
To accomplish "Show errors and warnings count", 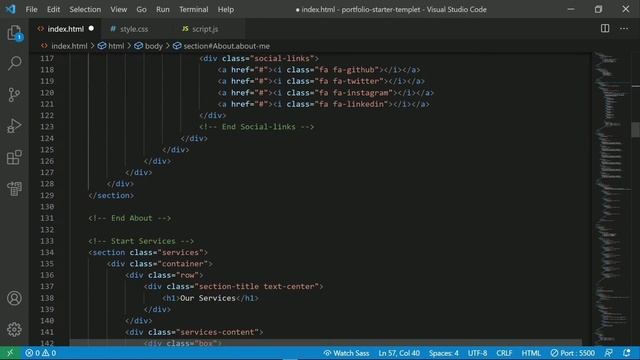I will pos(40,353).
